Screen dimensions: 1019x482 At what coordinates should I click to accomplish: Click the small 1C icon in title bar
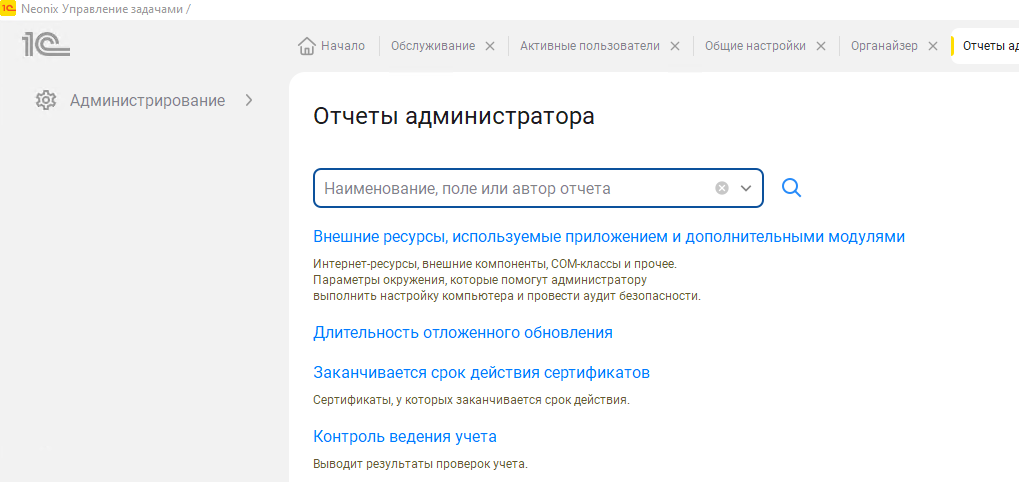[9, 8]
